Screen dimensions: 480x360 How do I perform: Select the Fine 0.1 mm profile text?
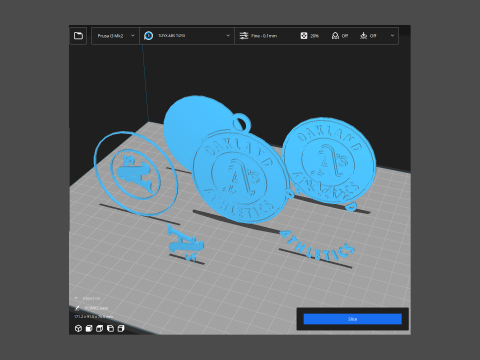264,36
